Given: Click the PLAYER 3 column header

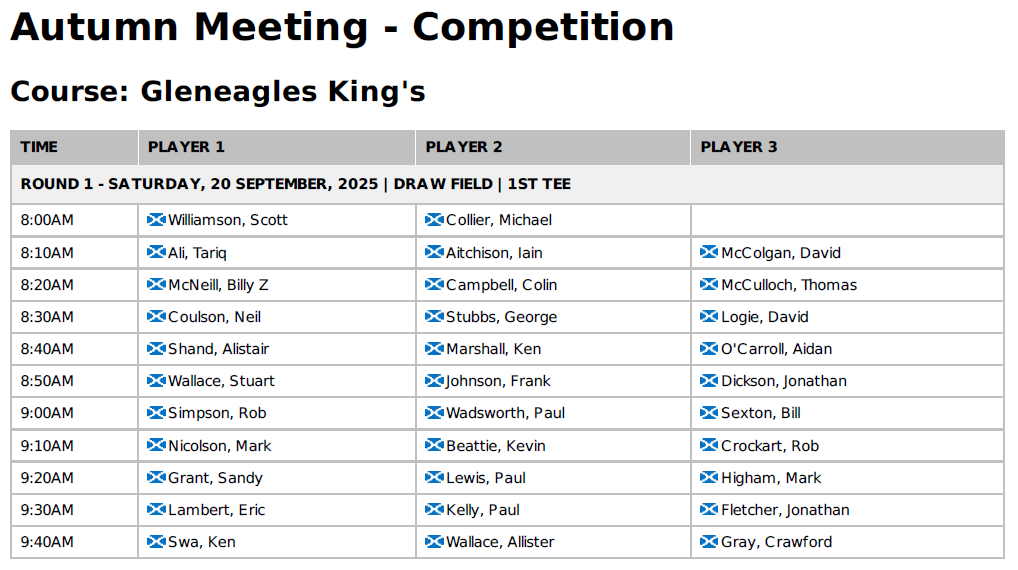Looking at the screenshot, I should [x=847, y=147].
